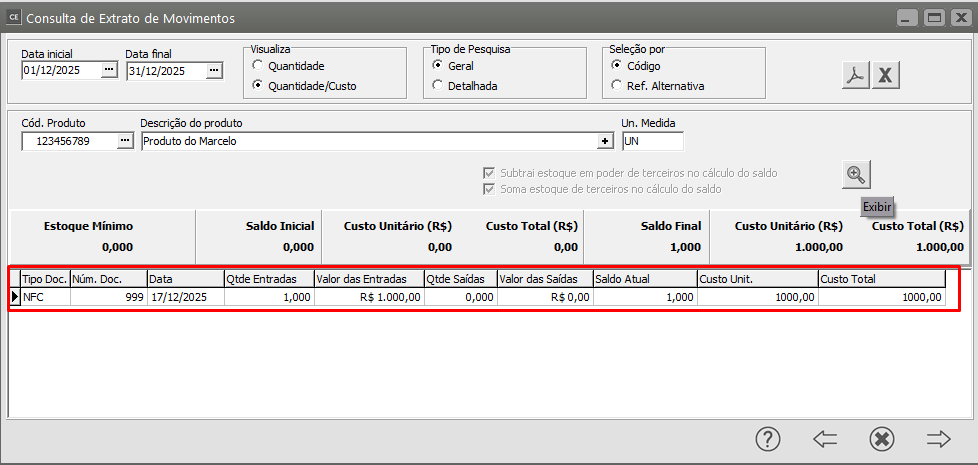This screenshot has height=465, width=978.
Task: Select the Quantidade radio option
Action: tap(258, 66)
